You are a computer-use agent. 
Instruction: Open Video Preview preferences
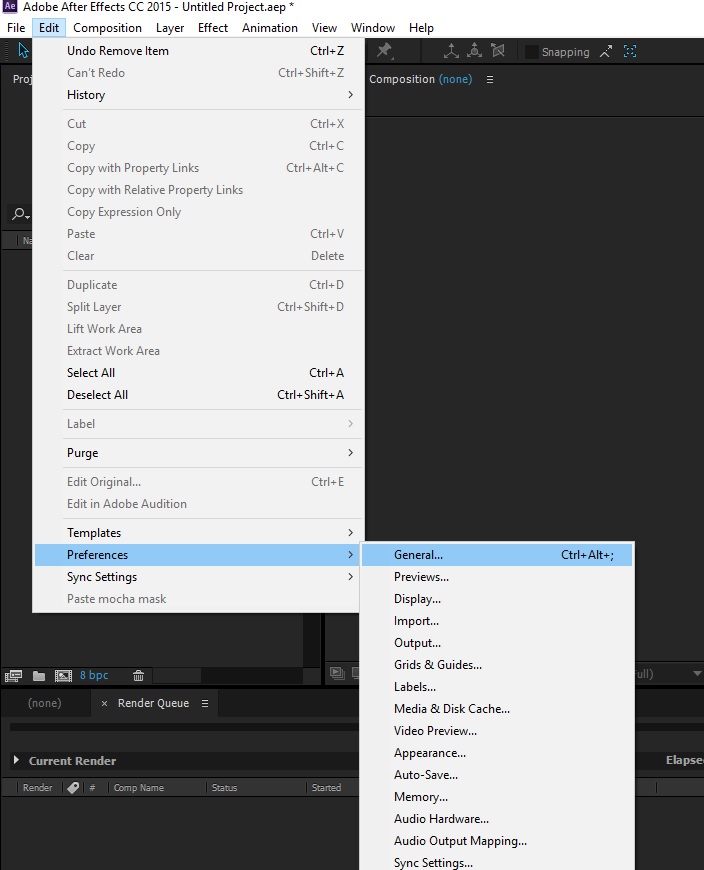[497, 731]
